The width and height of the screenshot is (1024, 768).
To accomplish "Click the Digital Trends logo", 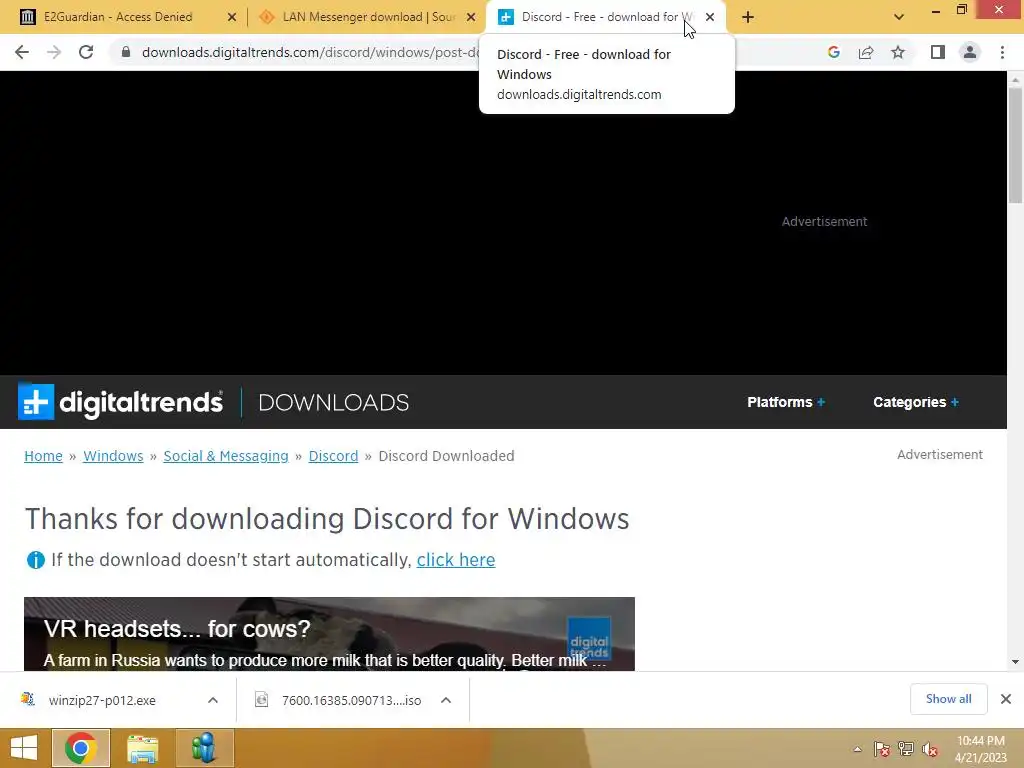I will coord(120,402).
